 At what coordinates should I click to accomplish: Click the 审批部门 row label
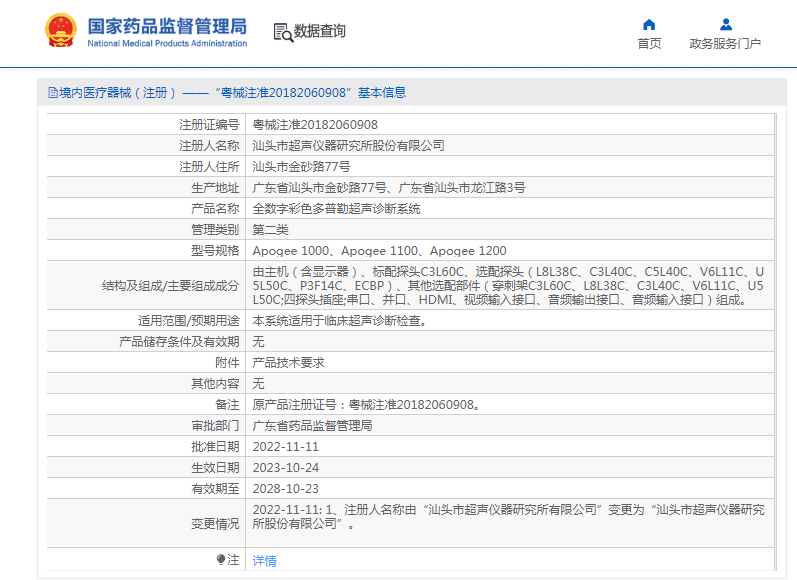coord(215,425)
